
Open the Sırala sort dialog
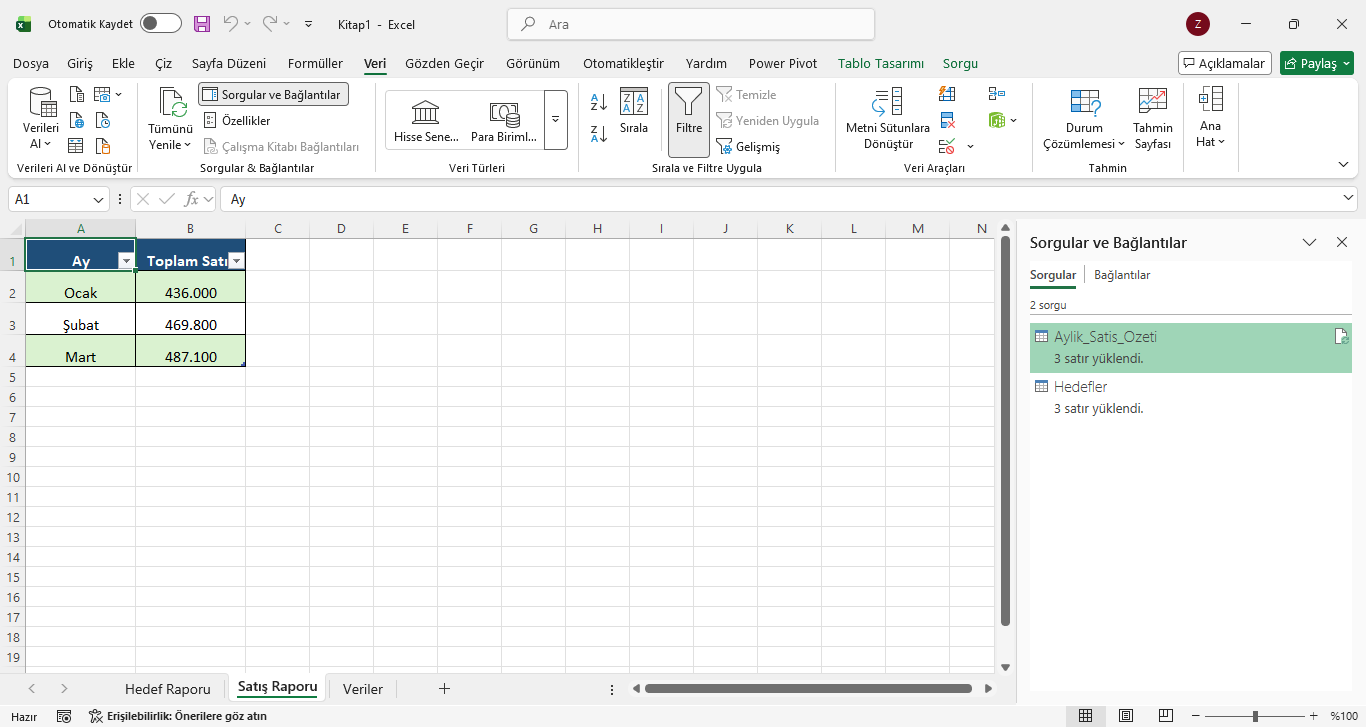tap(634, 111)
